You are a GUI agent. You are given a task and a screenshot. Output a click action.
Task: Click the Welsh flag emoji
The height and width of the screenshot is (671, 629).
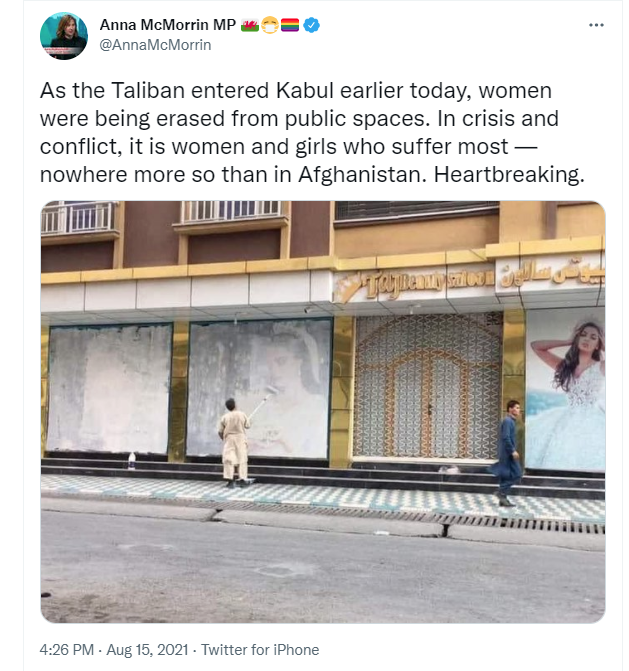click(249, 25)
